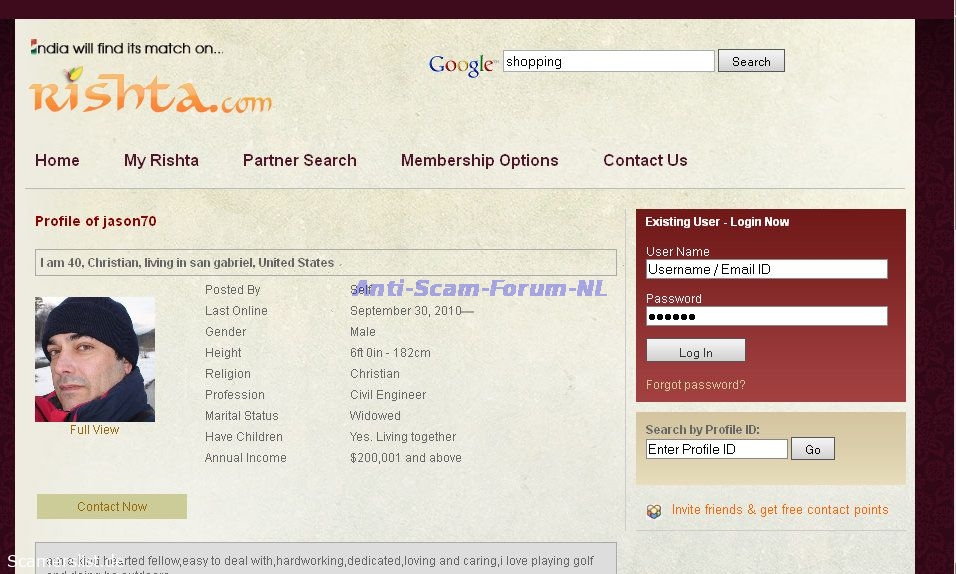Select the Password input field
Viewport: 956px width, 574px height.
click(x=766, y=316)
